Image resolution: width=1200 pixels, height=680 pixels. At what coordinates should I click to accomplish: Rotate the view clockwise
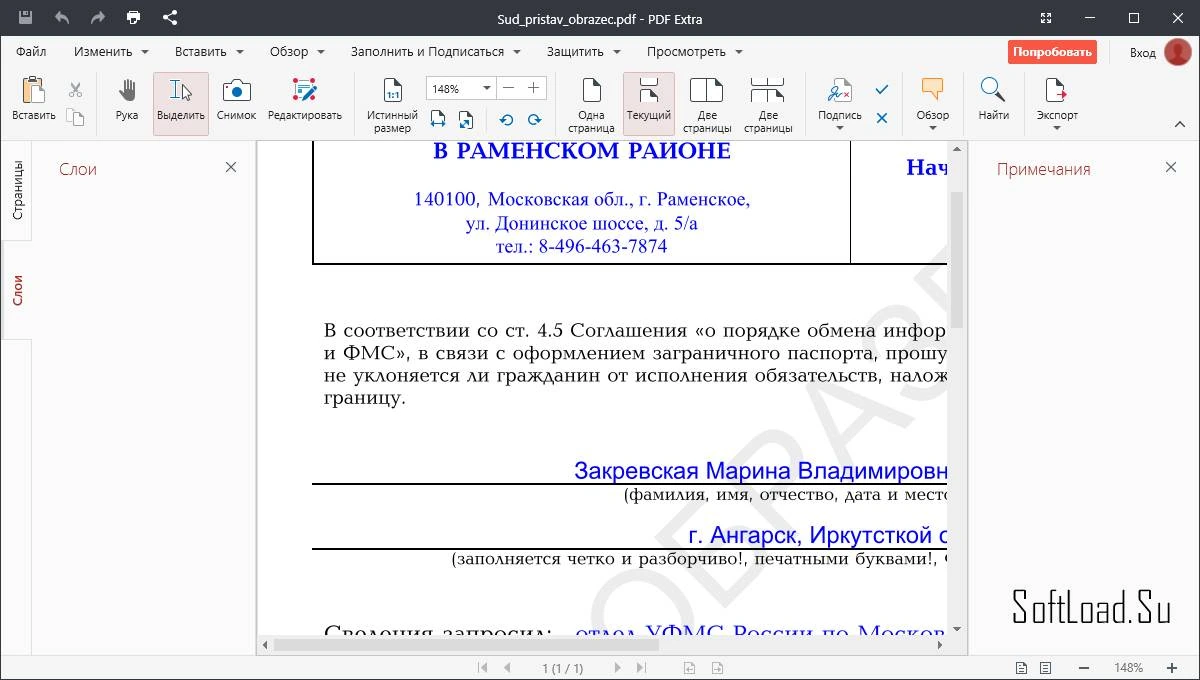[x=534, y=119]
